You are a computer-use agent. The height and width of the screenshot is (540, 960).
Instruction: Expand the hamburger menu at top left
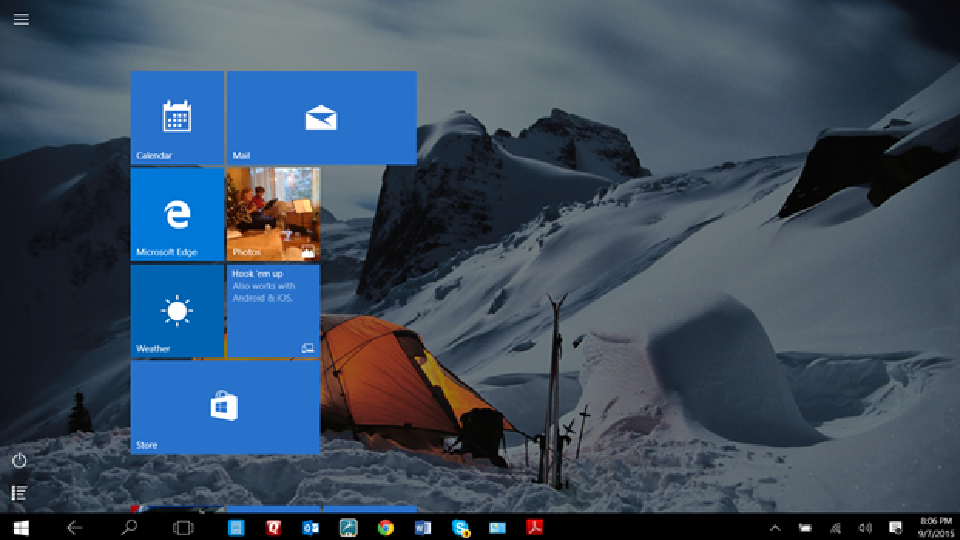point(21,19)
